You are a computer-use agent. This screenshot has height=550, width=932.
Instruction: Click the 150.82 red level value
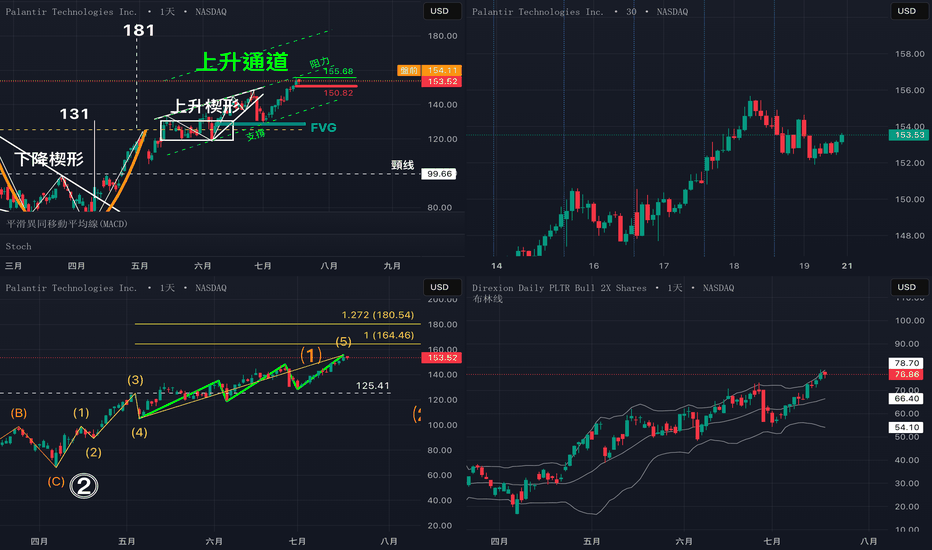coord(338,93)
